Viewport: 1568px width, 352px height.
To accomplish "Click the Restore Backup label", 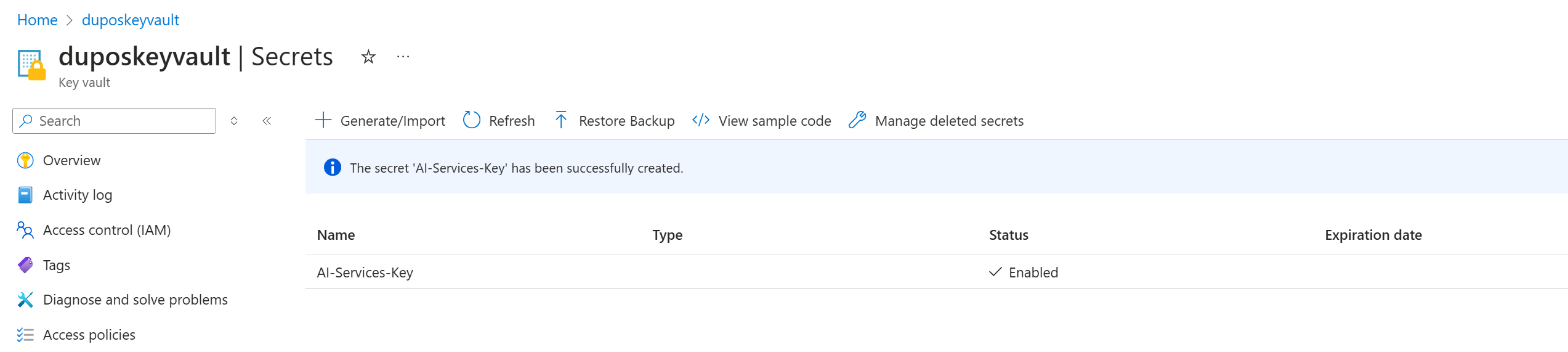I will pyautogui.click(x=626, y=121).
